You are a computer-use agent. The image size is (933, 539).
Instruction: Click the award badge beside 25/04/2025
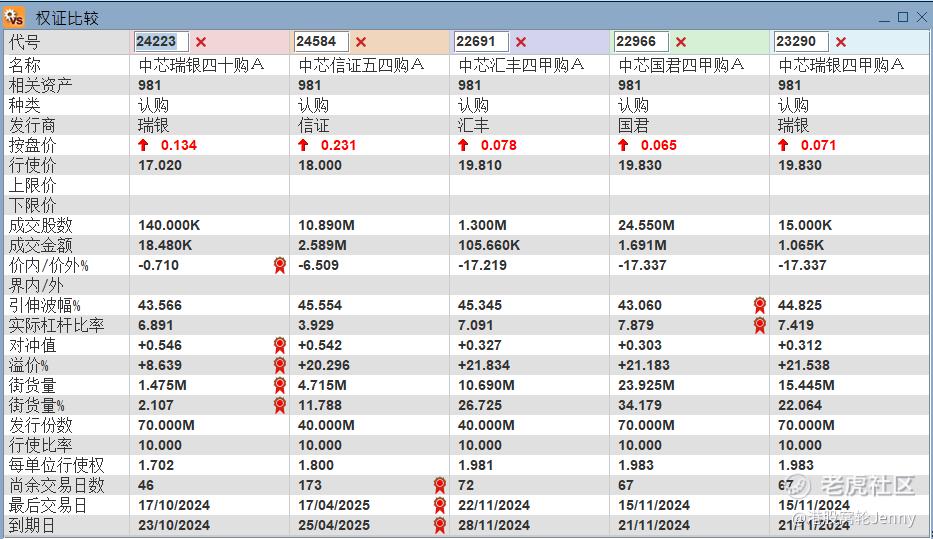tap(440, 525)
